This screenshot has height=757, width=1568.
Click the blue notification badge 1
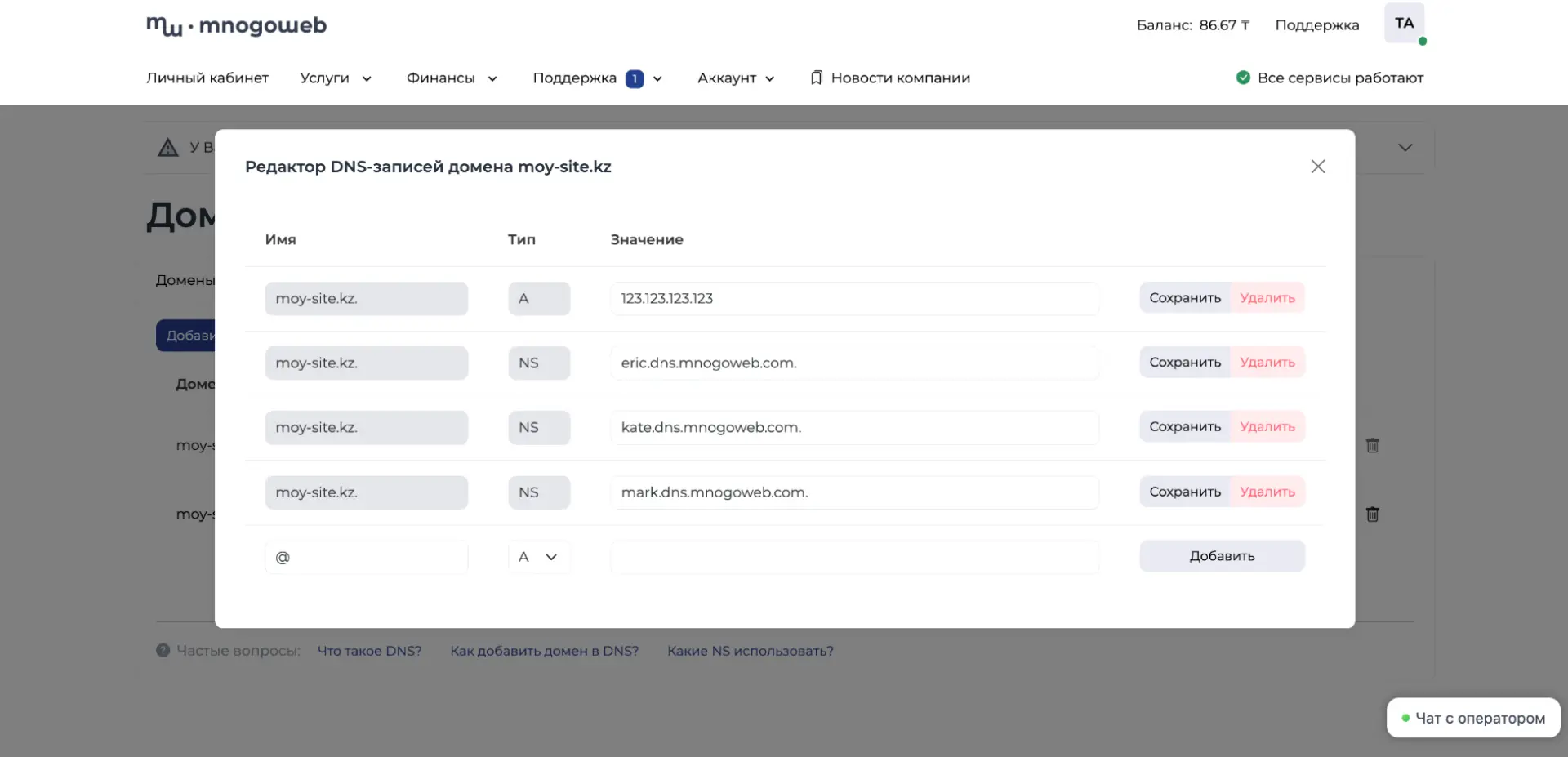(635, 79)
